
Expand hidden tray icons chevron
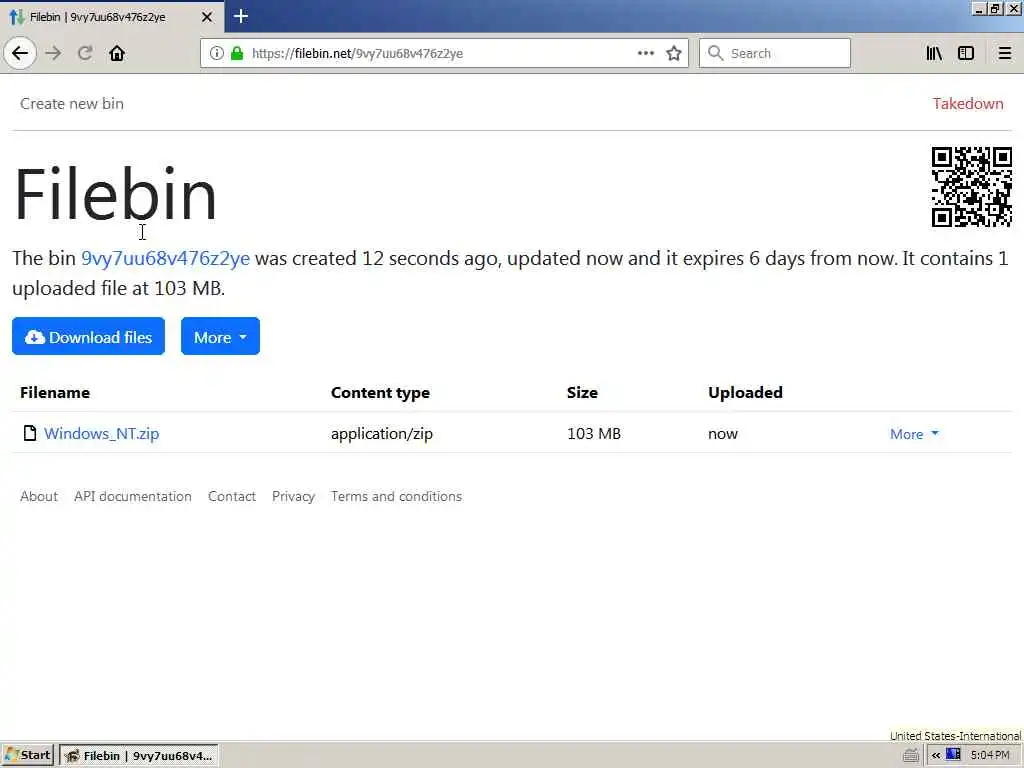[x=936, y=756]
